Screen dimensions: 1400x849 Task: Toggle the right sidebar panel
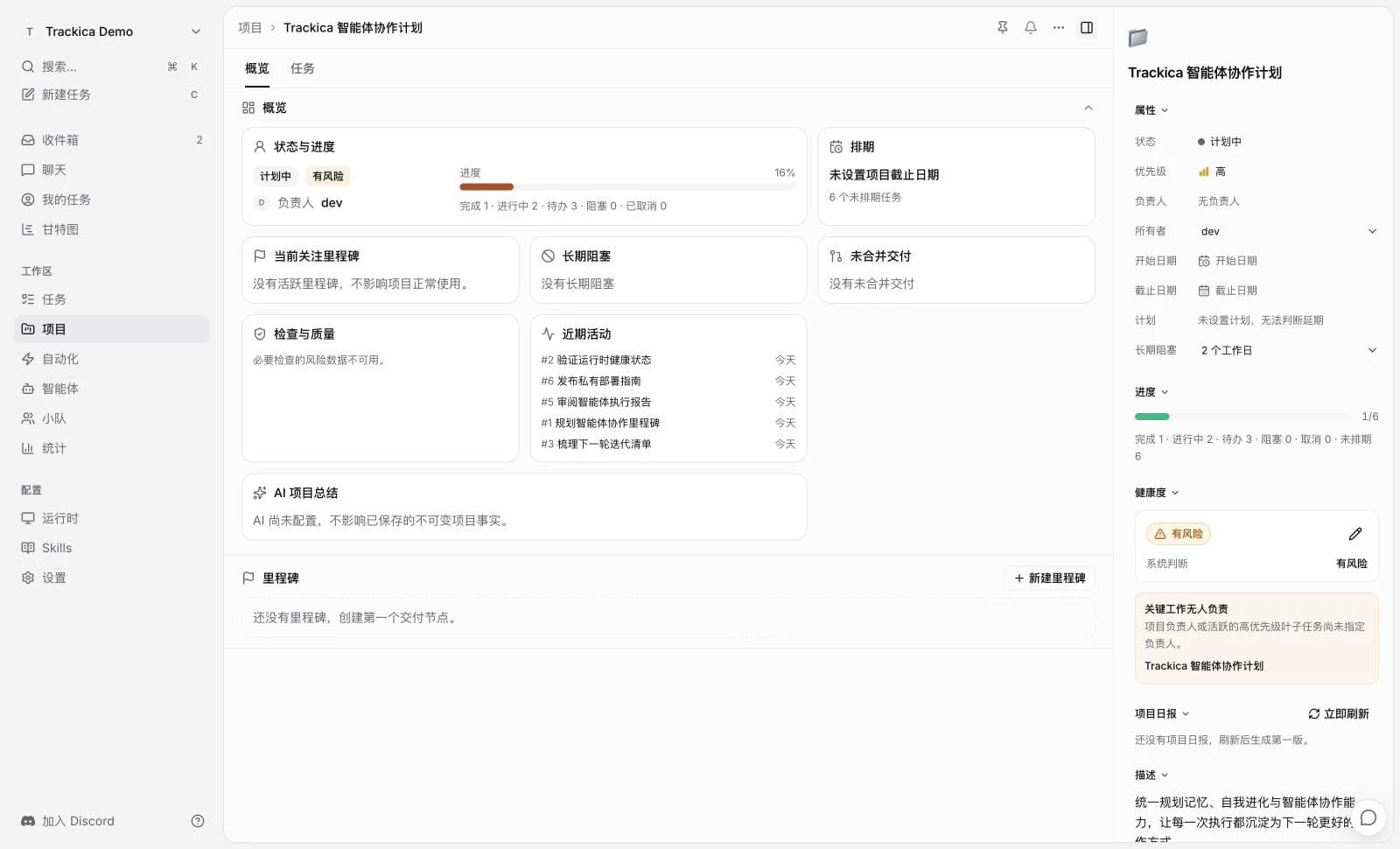[1087, 27]
